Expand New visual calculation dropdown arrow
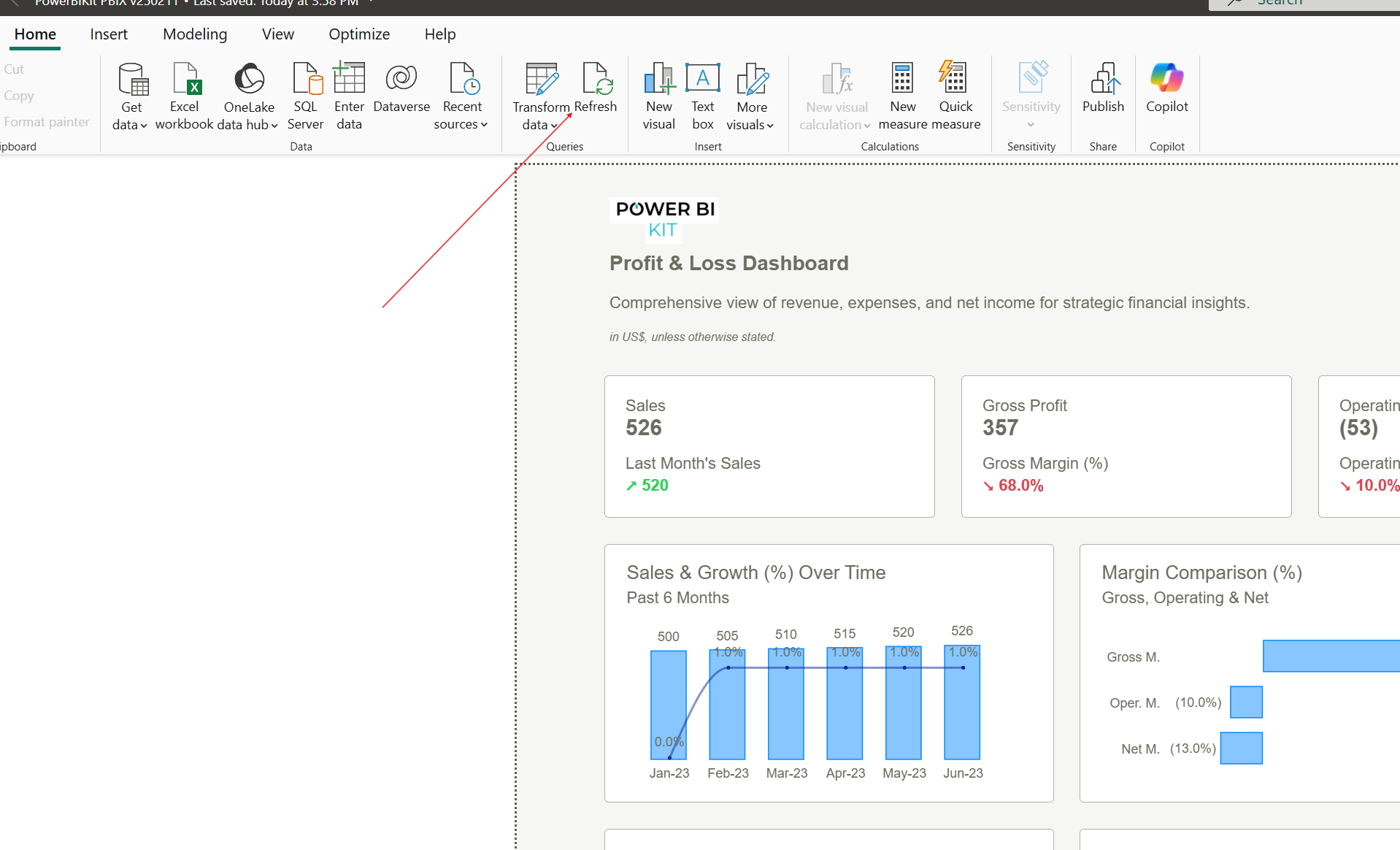1400x850 pixels. 867,126
